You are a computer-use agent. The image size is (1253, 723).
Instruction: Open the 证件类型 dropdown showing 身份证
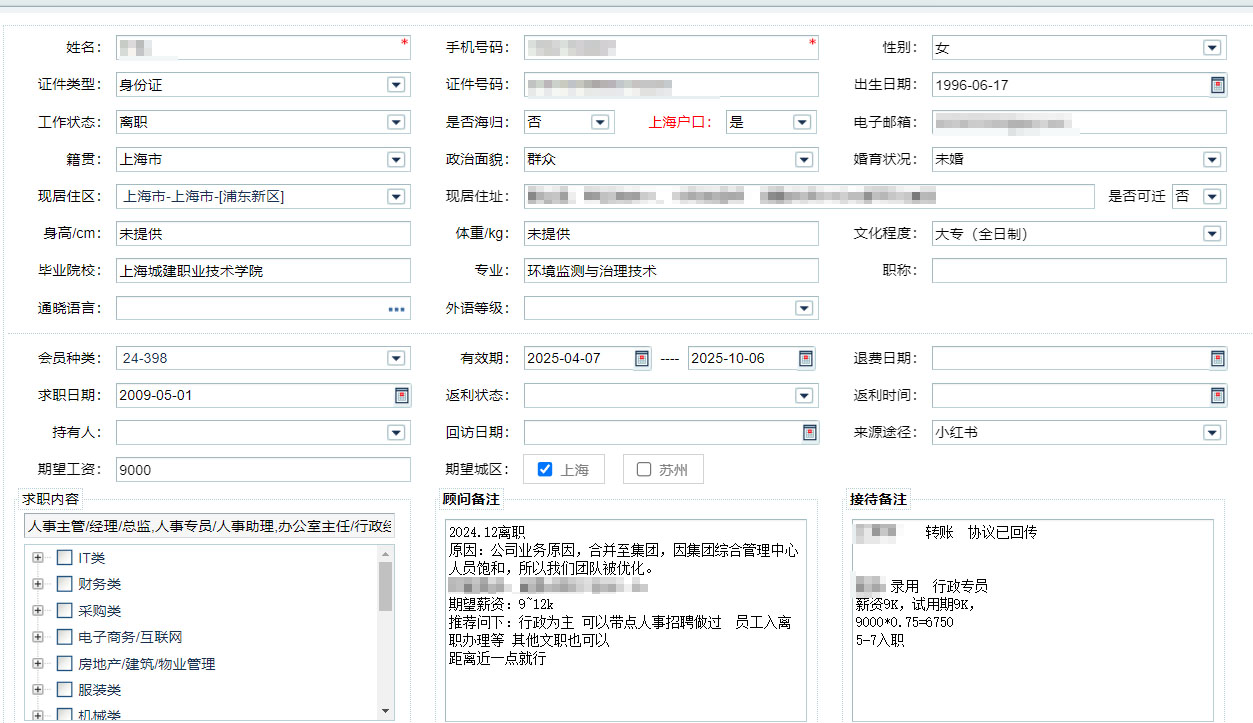(x=397, y=85)
